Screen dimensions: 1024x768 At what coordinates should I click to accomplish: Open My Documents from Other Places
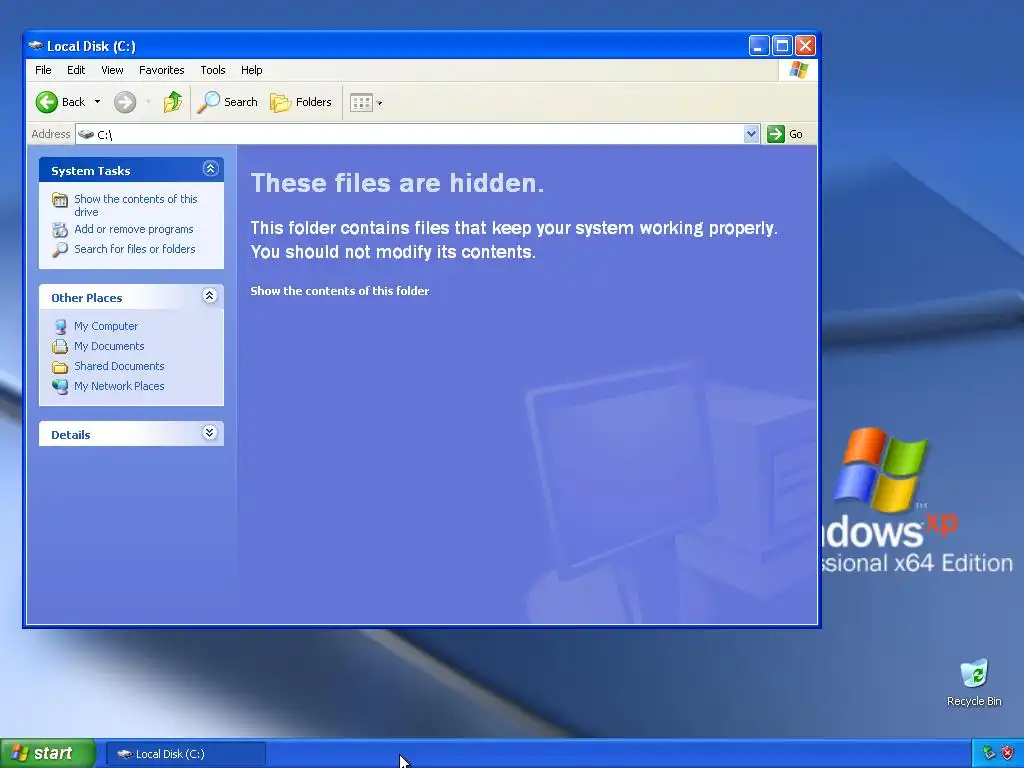tap(109, 346)
